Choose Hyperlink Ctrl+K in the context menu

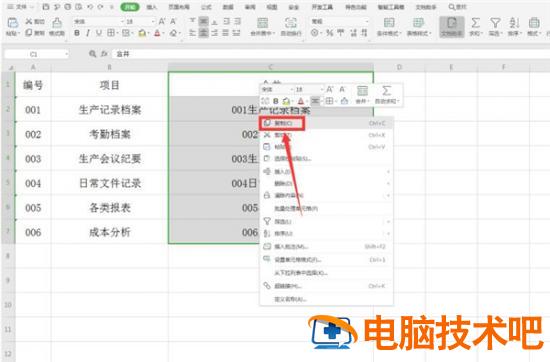click(327, 286)
